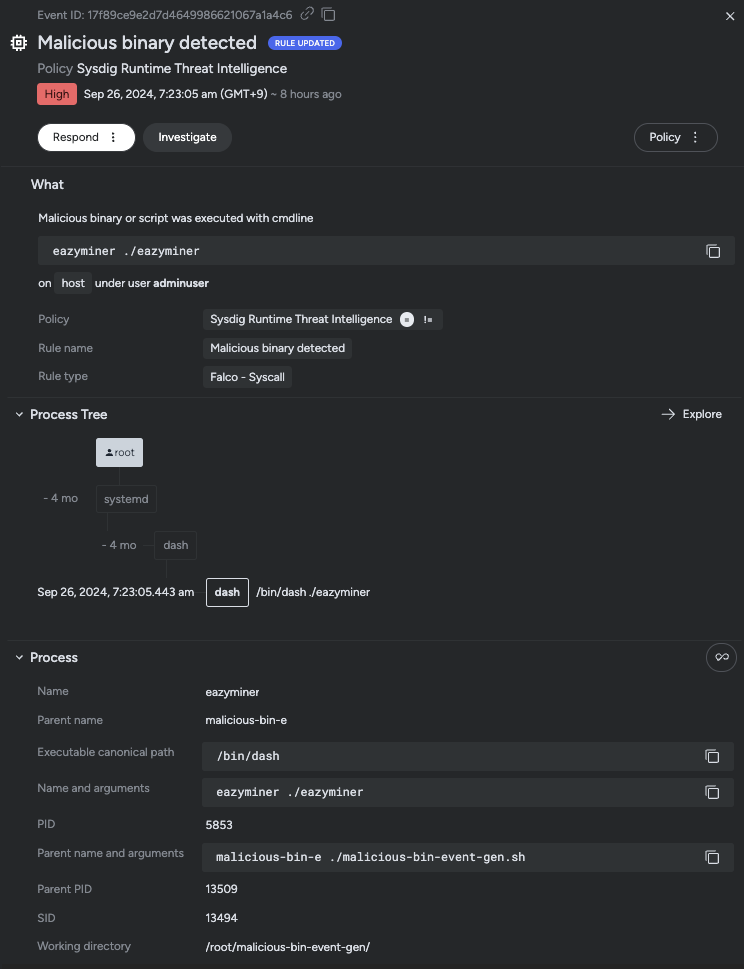This screenshot has height=969, width=744.
Task: Click the working directory path /root/malicious-bin-event-gen/
Action: 287,947
